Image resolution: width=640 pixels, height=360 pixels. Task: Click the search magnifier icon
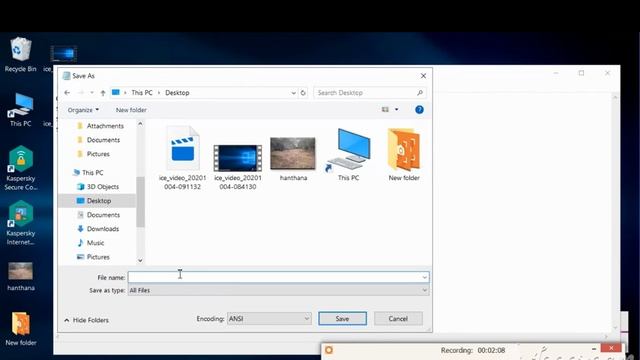pos(420,93)
